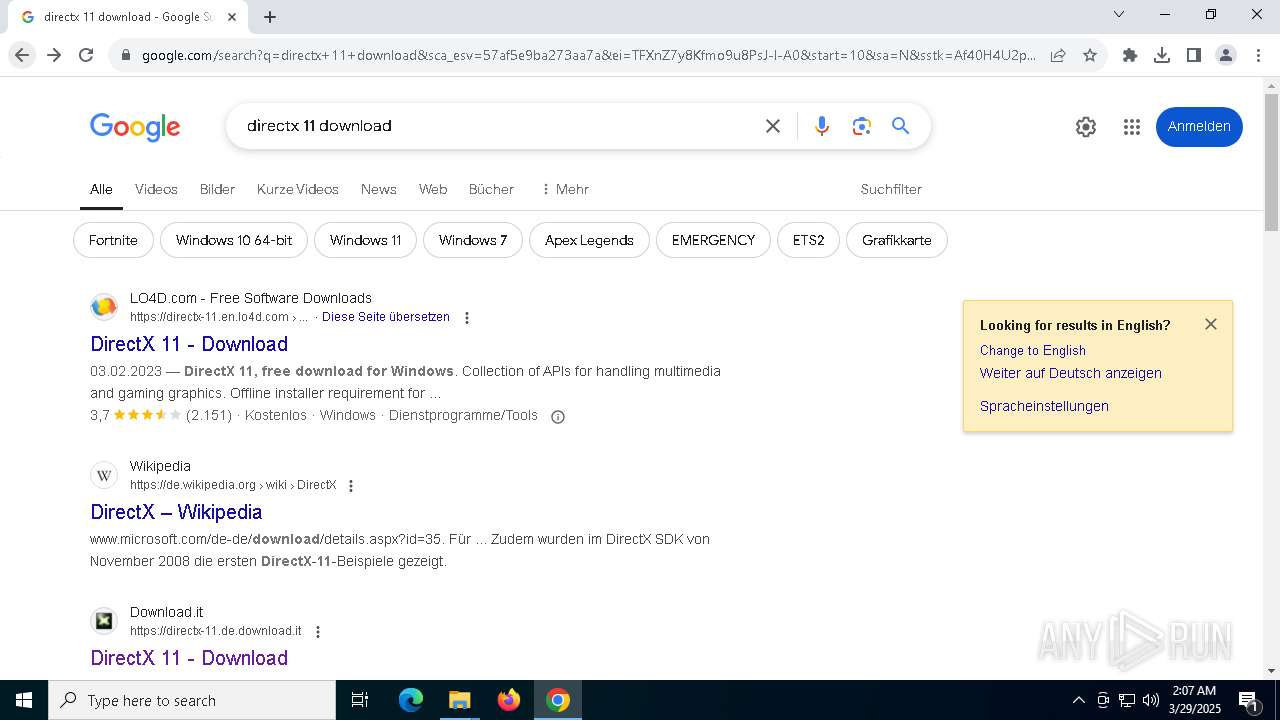This screenshot has width=1280, height=720.
Task: Submit the search with the magnifier icon
Action: [x=901, y=126]
